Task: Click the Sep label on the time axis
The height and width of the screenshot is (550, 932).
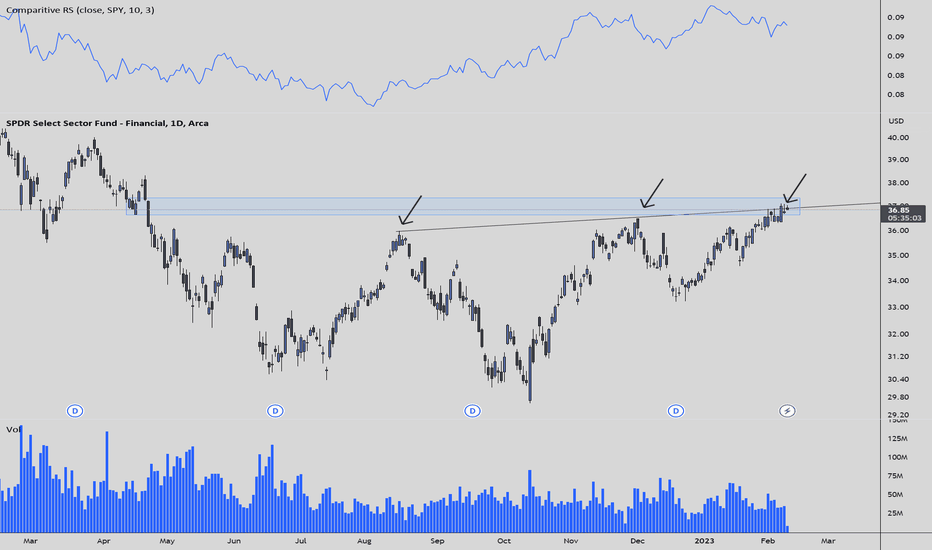Action: (437, 540)
